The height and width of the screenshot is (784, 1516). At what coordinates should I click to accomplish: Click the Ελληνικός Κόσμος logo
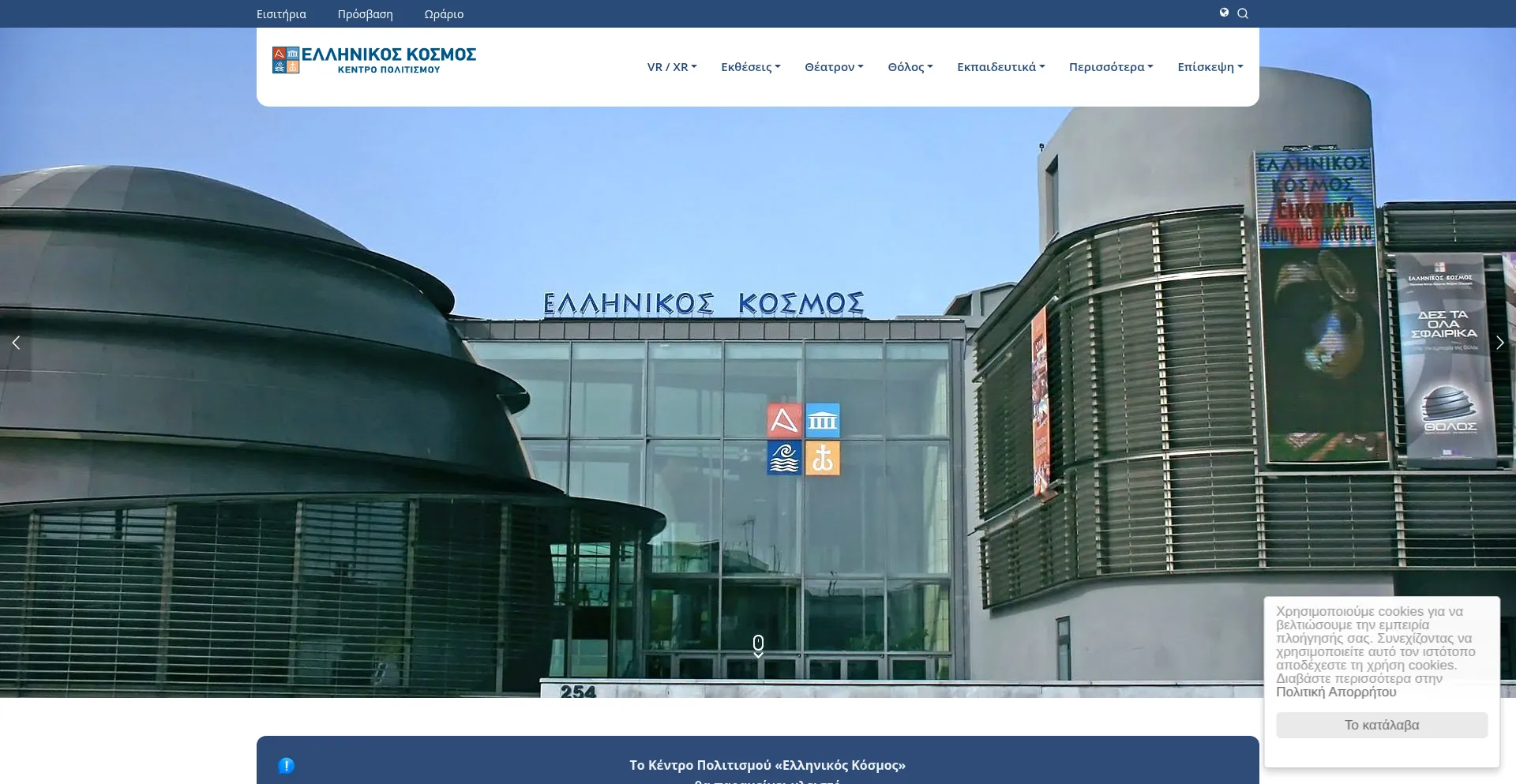click(x=374, y=60)
